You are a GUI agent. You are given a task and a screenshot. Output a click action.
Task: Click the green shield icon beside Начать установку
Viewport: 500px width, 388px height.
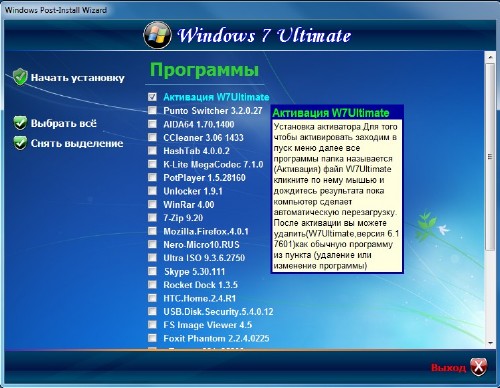point(20,77)
